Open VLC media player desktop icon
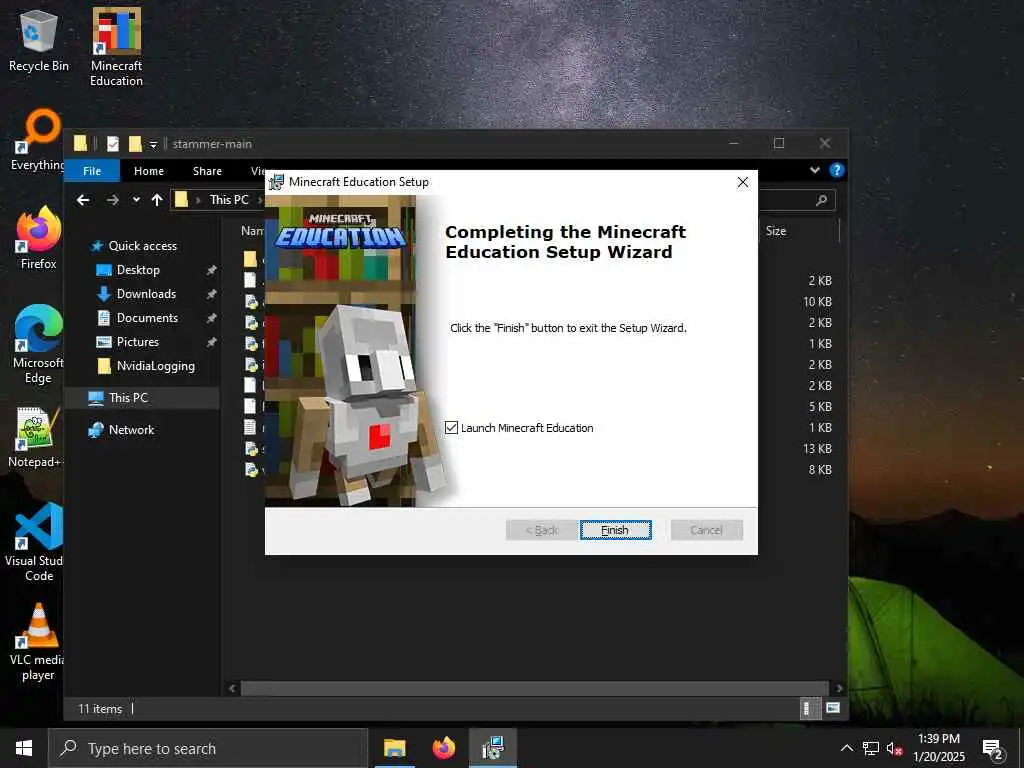 click(x=38, y=642)
